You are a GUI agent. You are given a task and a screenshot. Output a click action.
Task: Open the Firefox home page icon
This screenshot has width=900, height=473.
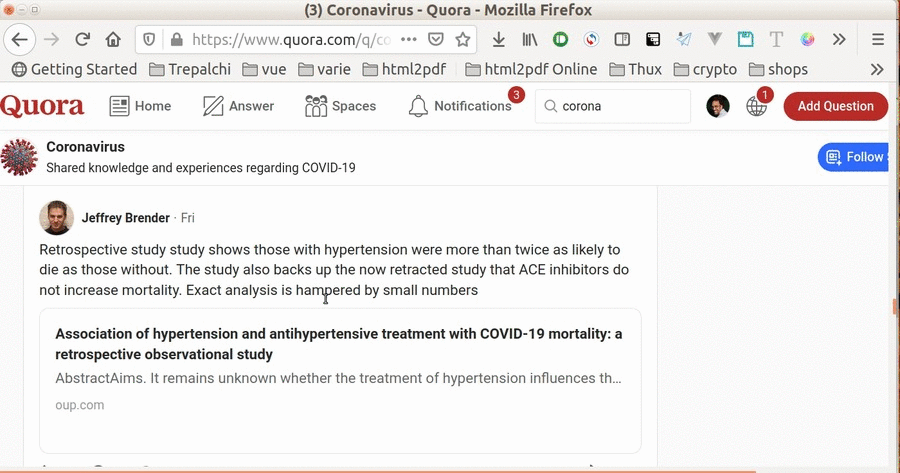[x=113, y=40]
